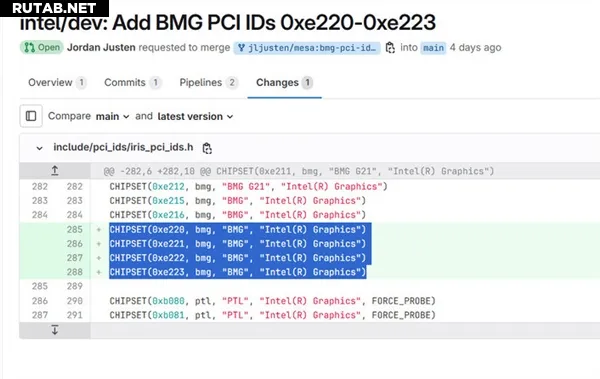Copy file path of iris_pci_ids.h
Screen dimensions: 600x379
point(207,148)
